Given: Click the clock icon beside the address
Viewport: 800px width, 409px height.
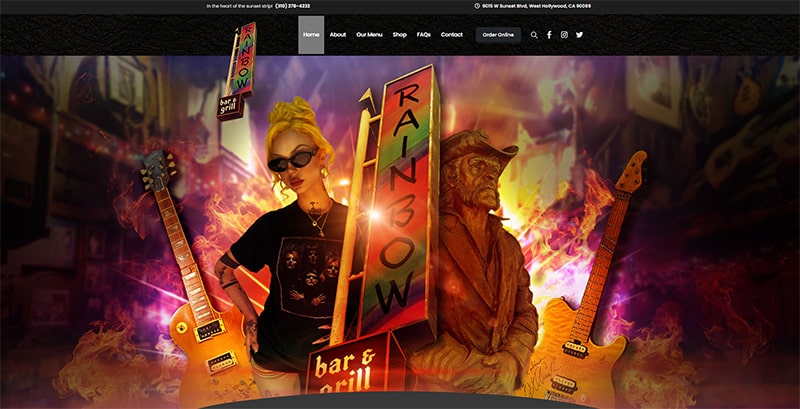Looking at the screenshot, I should point(477,6).
